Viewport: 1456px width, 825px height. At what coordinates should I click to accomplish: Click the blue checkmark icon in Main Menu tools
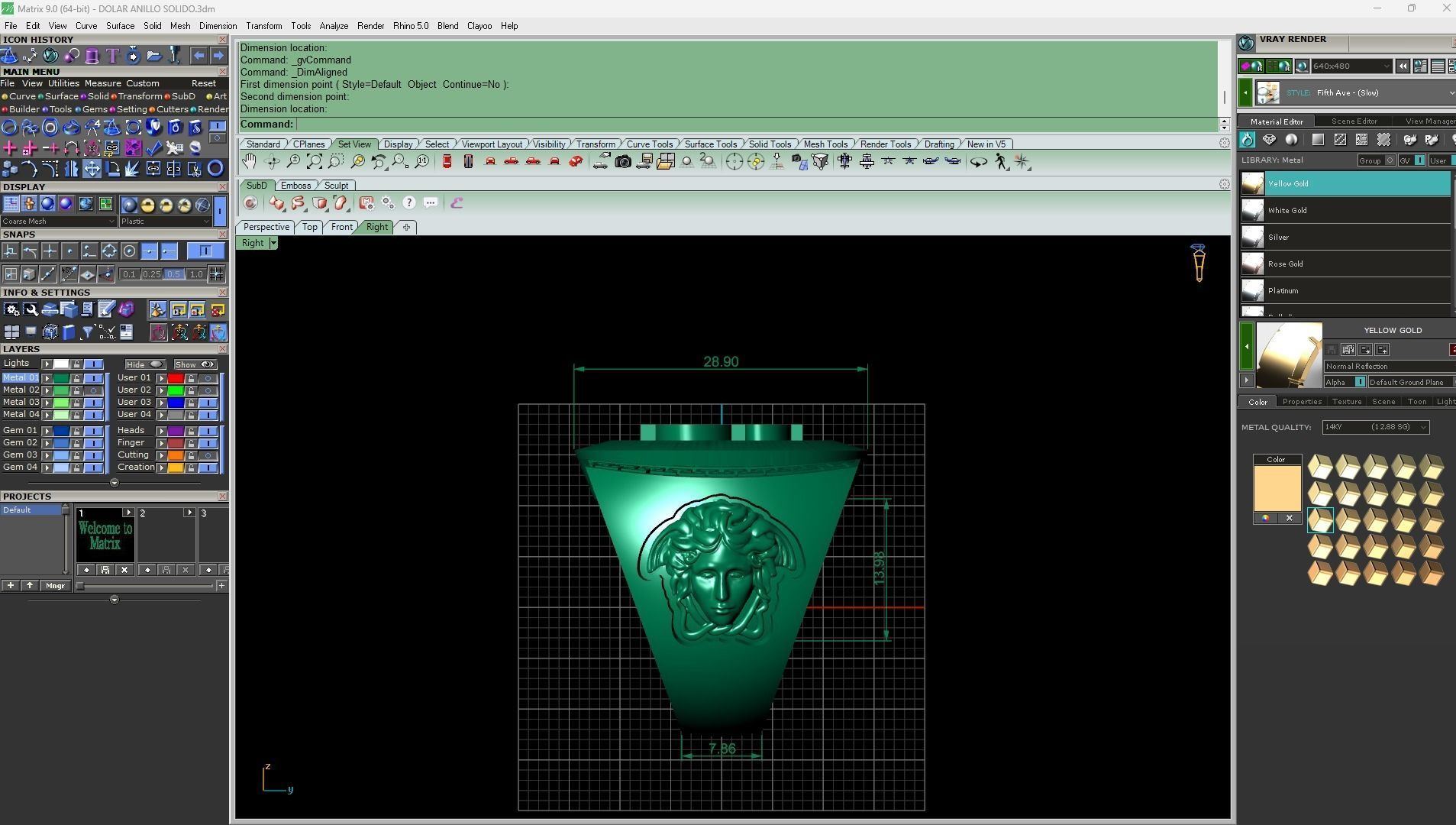[x=153, y=147]
